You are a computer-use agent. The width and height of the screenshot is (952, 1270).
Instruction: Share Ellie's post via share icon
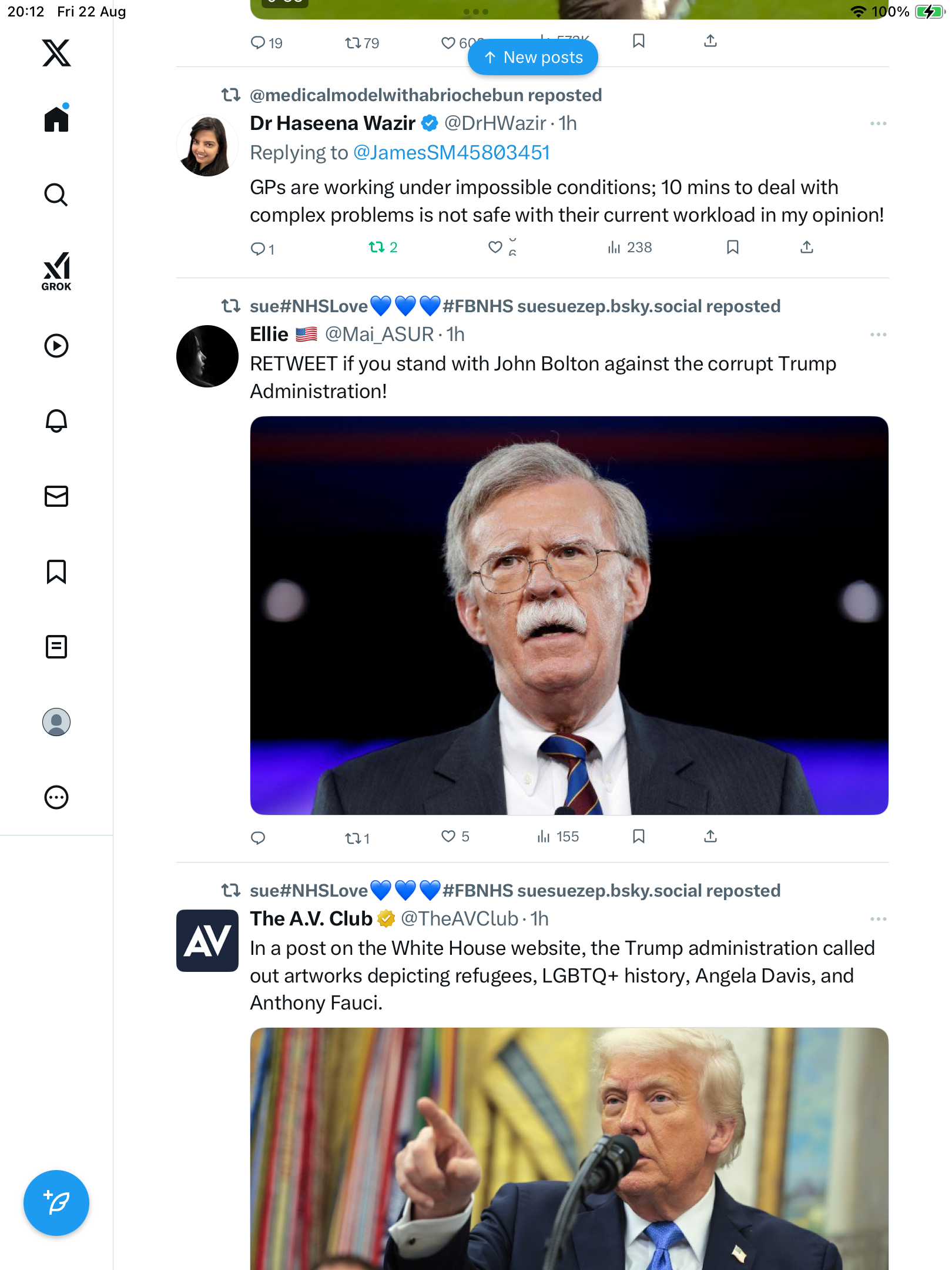click(710, 837)
